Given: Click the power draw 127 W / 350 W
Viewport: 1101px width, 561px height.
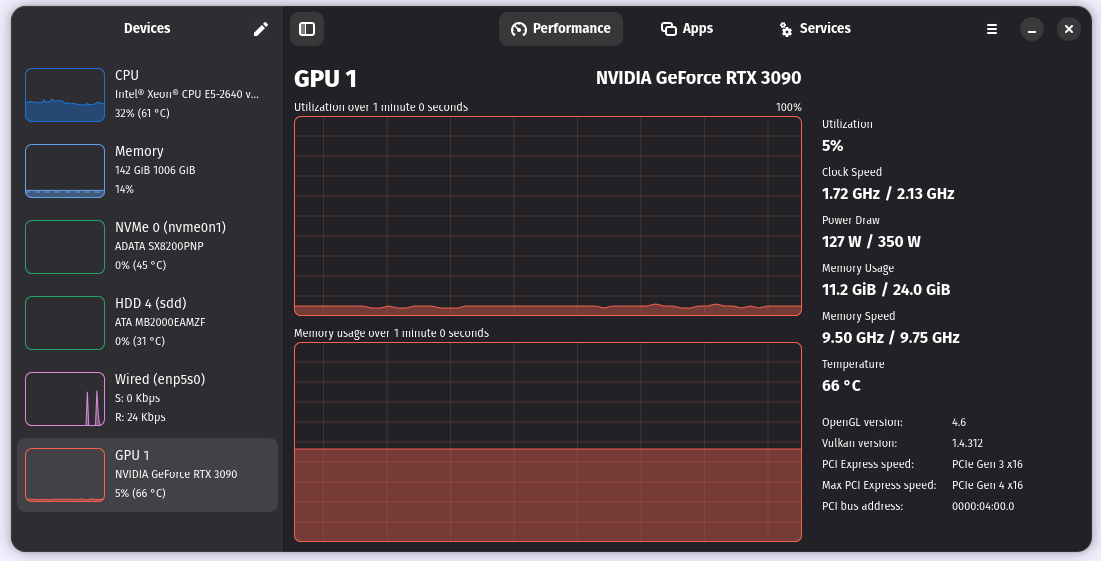Looking at the screenshot, I should [x=871, y=242].
